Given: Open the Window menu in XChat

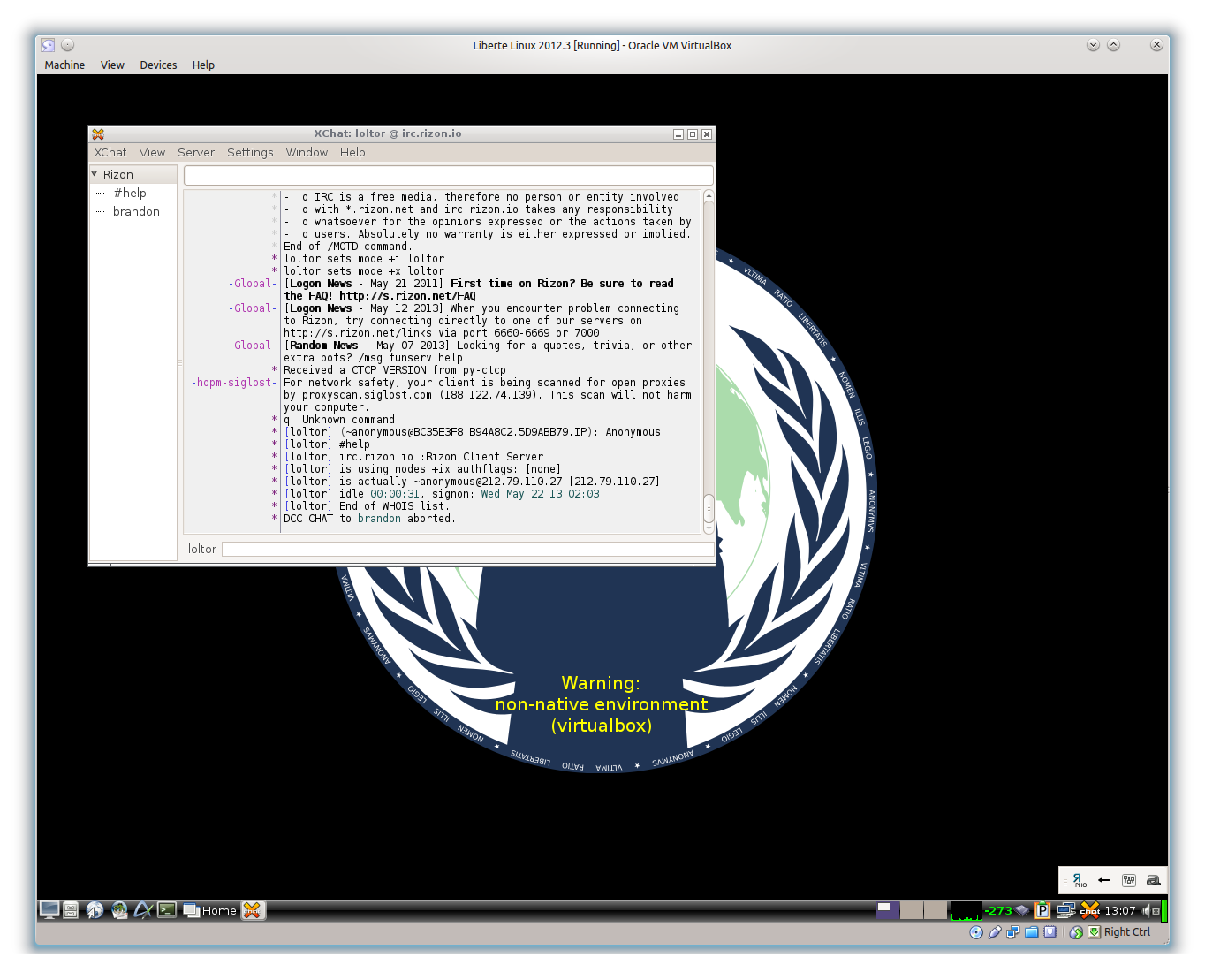Looking at the screenshot, I should click(x=307, y=153).
